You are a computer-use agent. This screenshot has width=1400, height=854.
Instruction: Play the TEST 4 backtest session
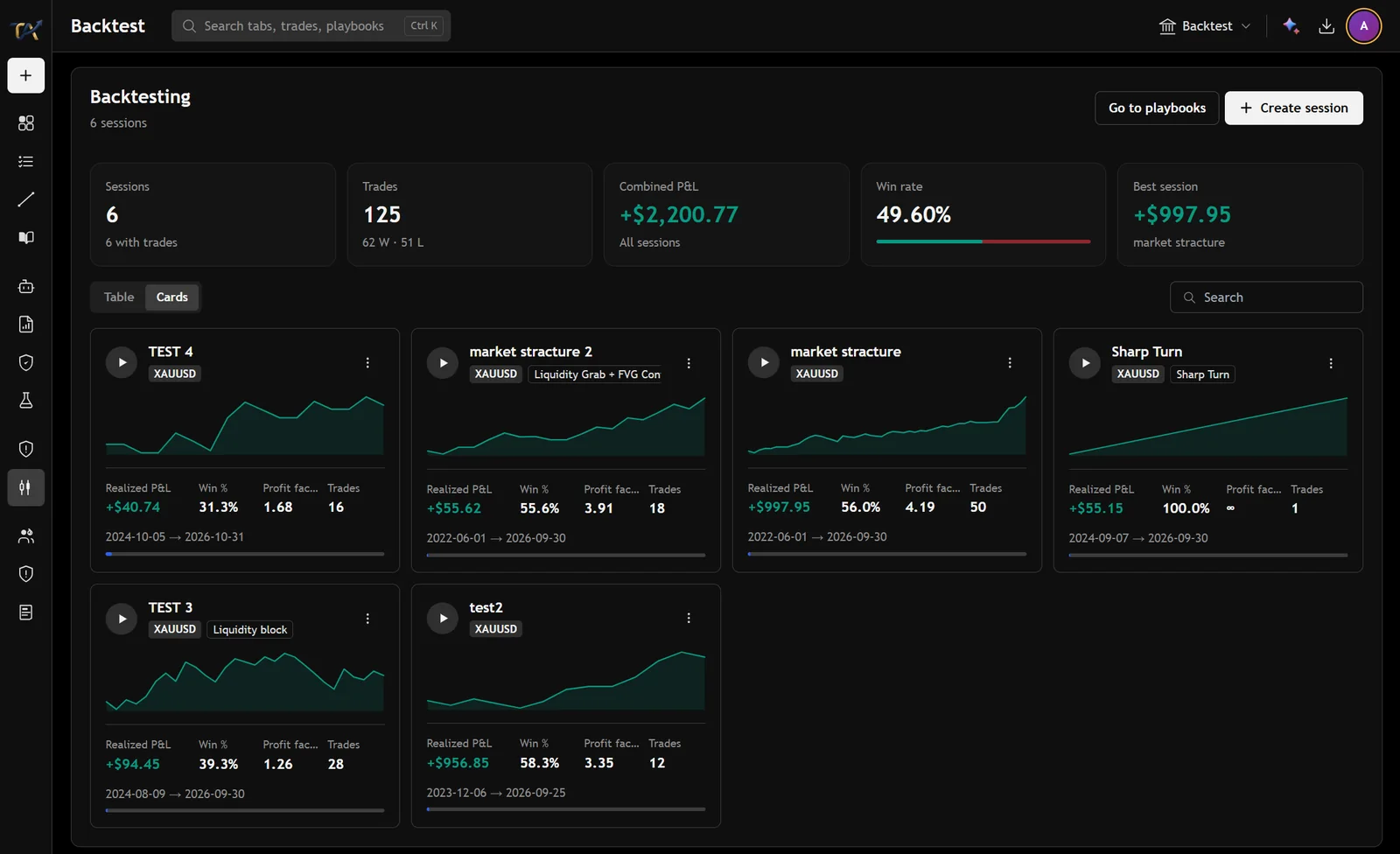point(122,362)
